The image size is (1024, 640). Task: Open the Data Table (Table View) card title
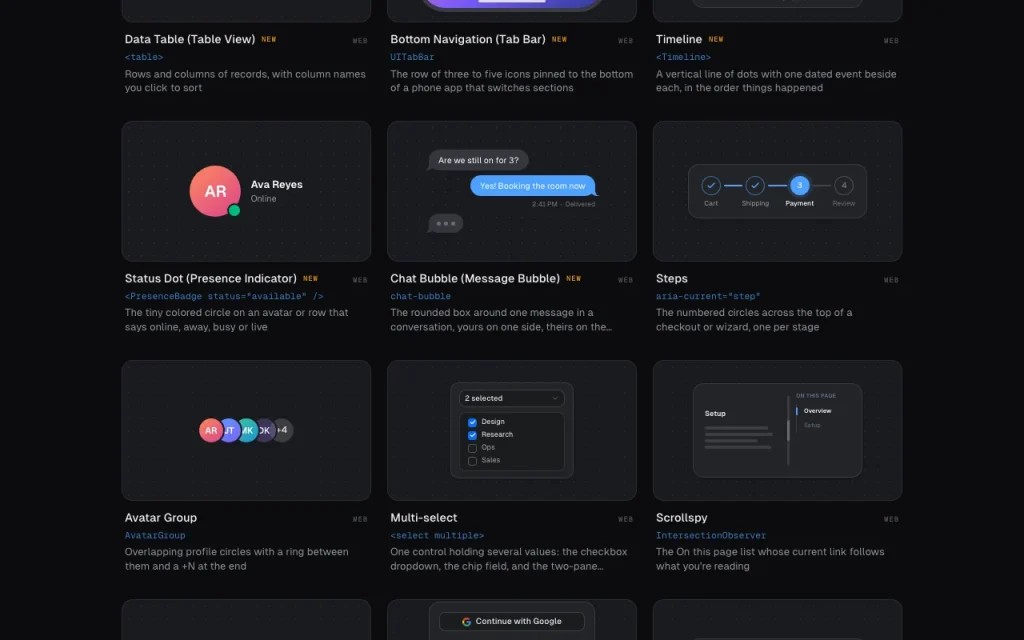click(x=190, y=39)
